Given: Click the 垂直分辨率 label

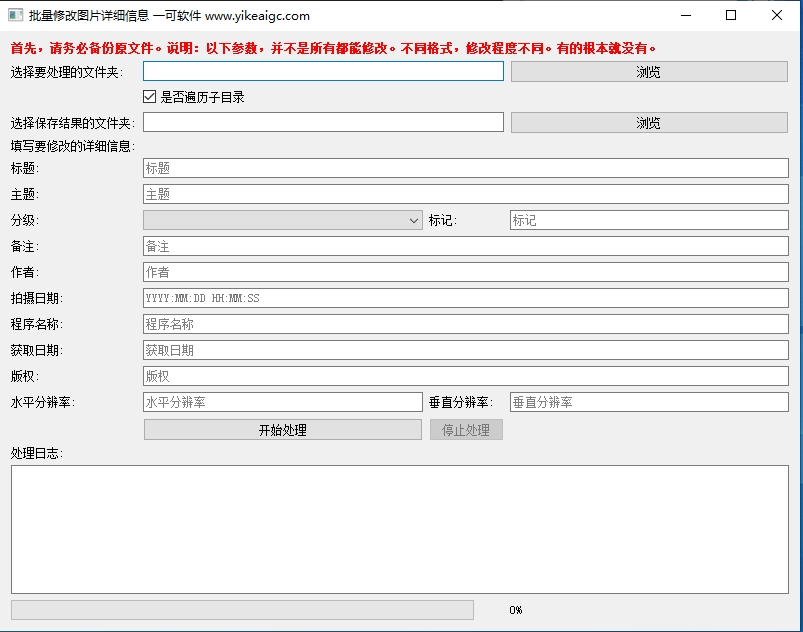Looking at the screenshot, I should coord(460,403).
